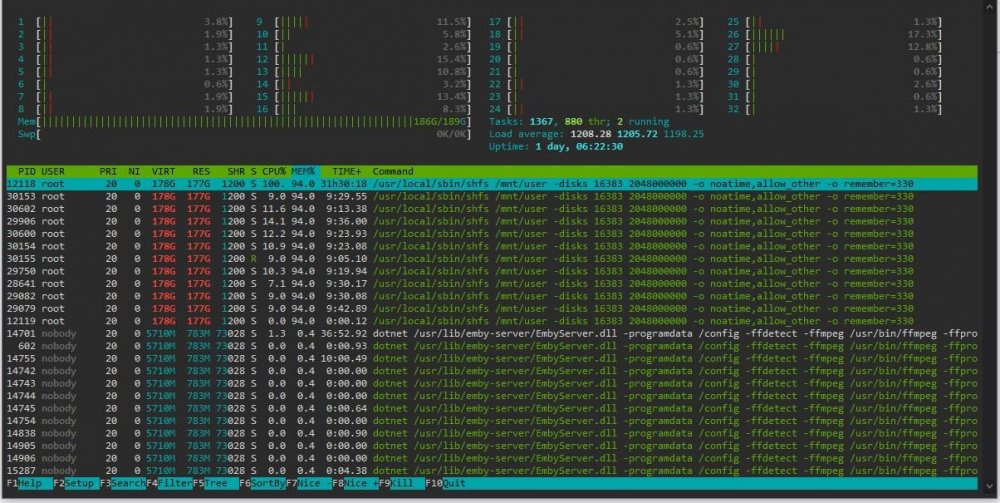Select EmbyServer process row PID 15287
Image resolution: width=1000 pixels, height=503 pixels.
coord(491,470)
